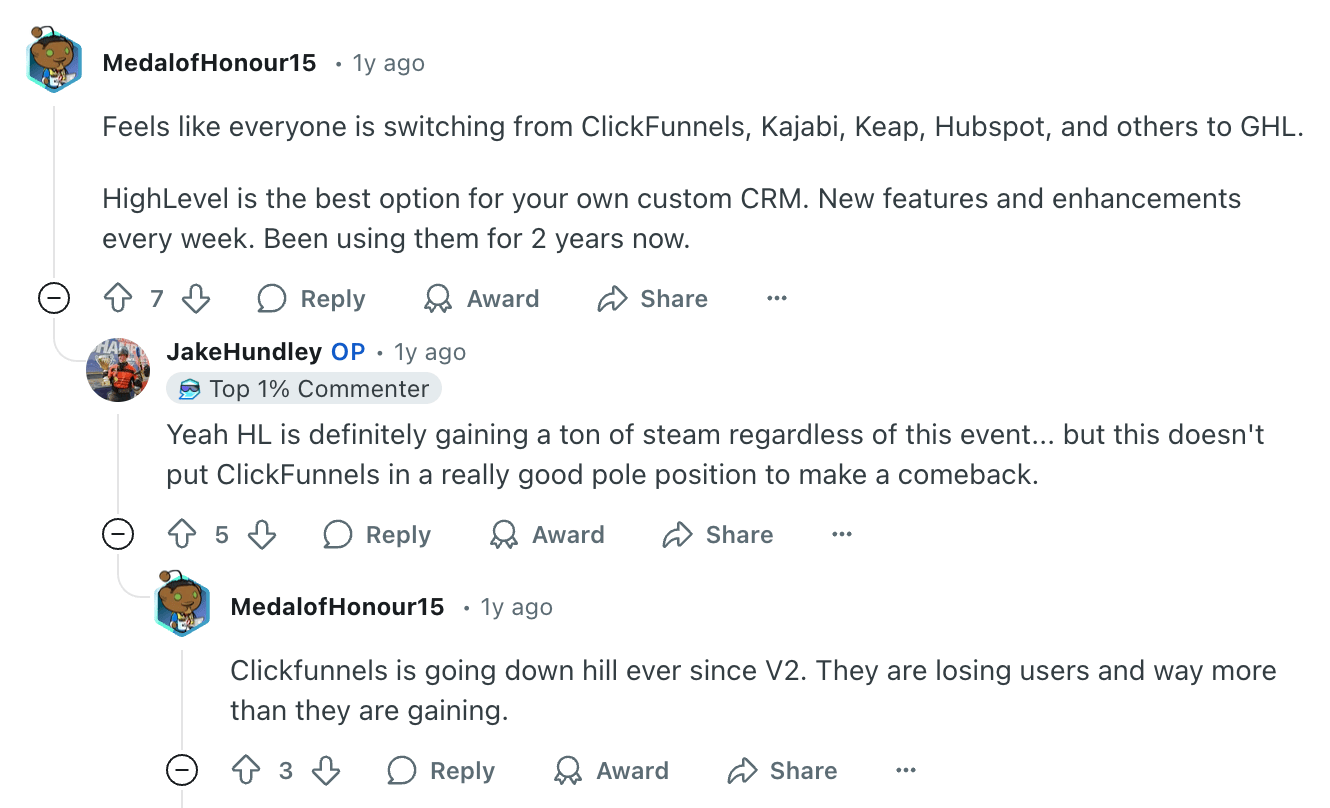Open more options on the top comment
This screenshot has width=1330, height=808.
(x=776, y=299)
